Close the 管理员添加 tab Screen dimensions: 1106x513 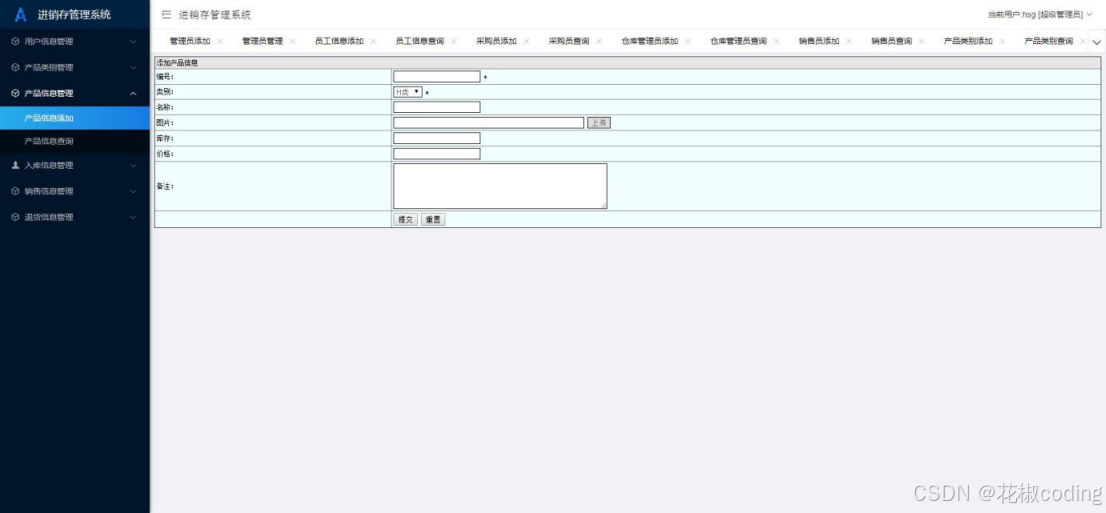220,42
